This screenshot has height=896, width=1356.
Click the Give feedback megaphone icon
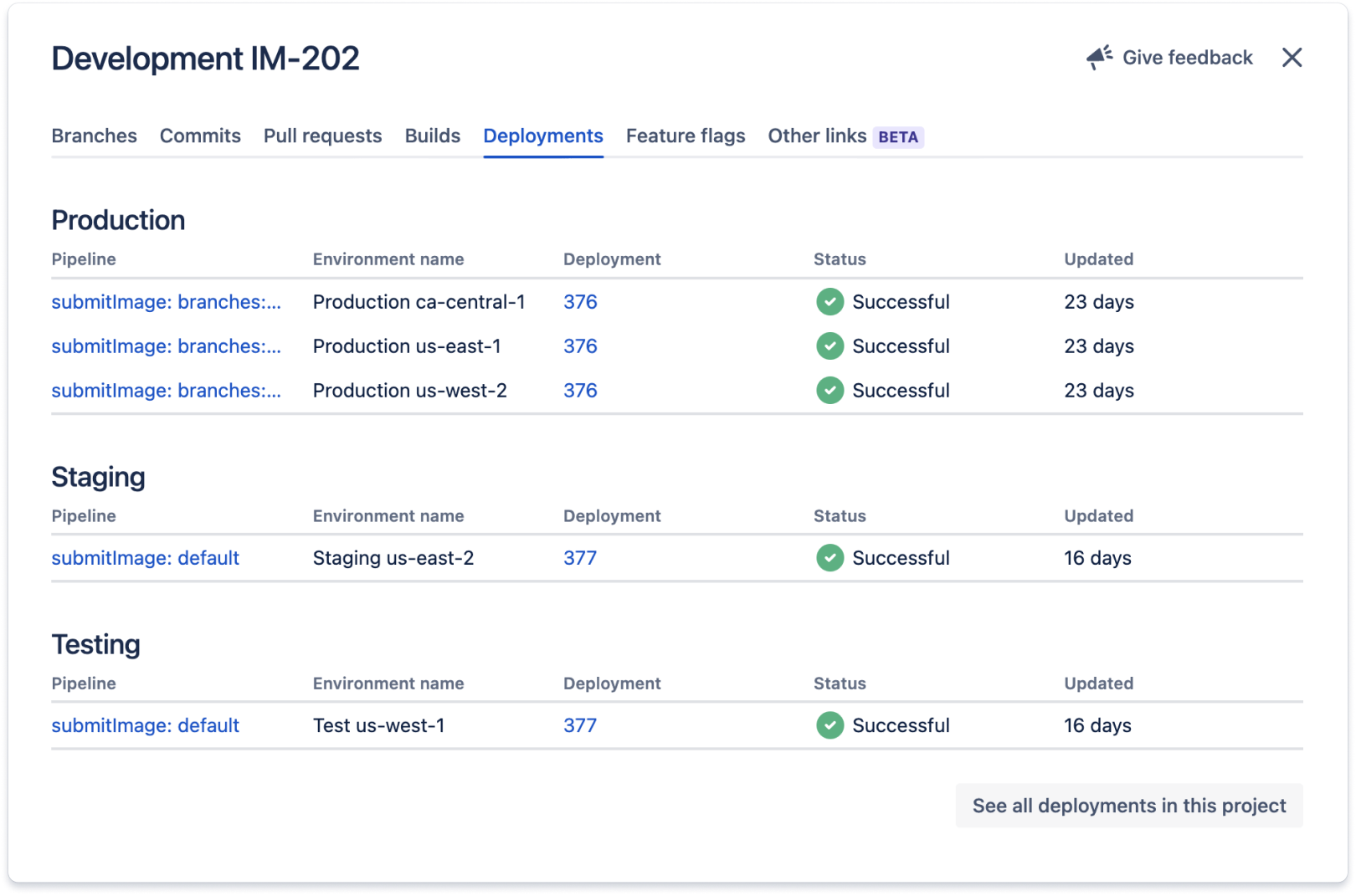click(1097, 56)
